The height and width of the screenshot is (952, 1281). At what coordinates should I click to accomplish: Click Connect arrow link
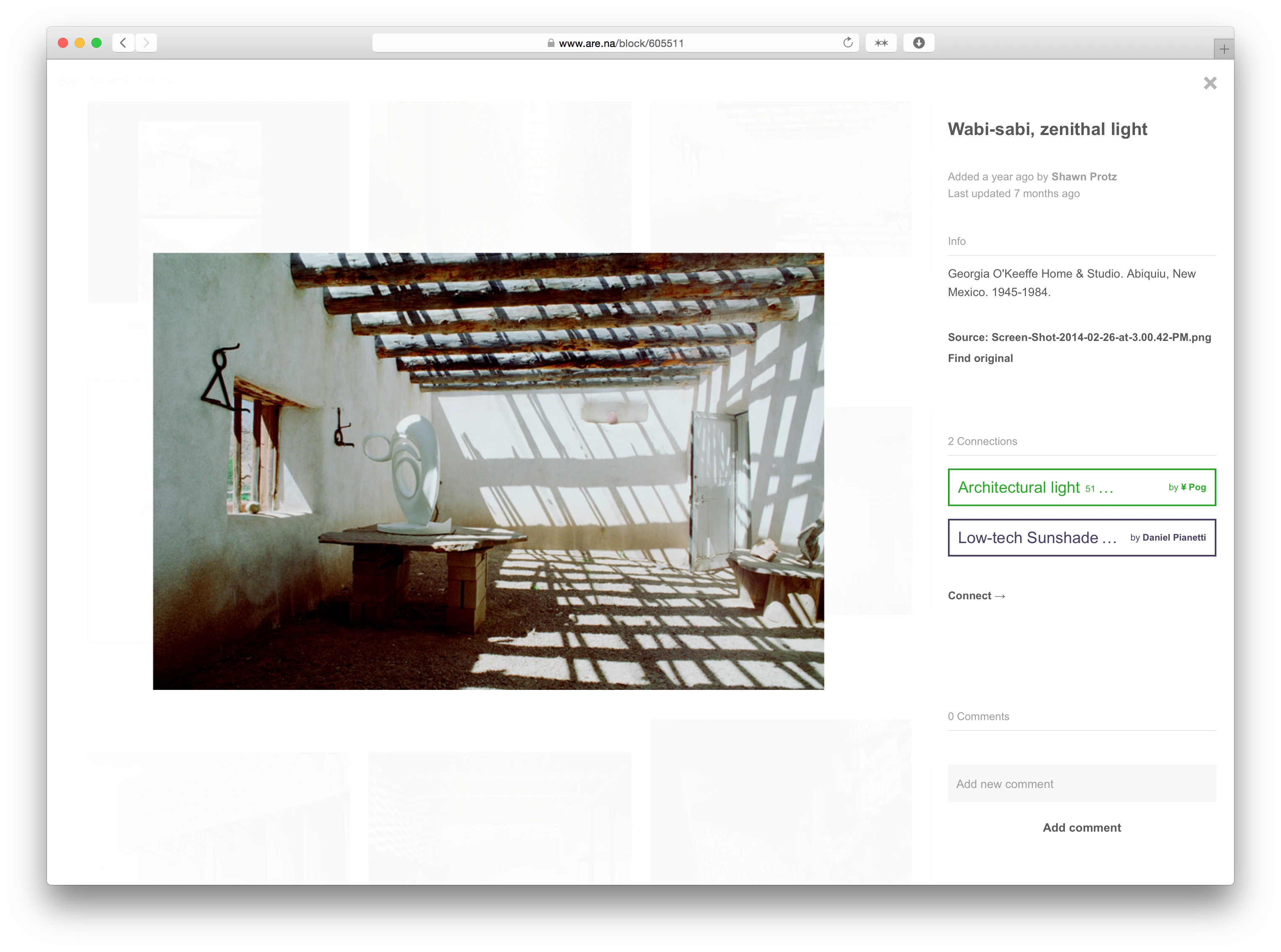point(976,596)
